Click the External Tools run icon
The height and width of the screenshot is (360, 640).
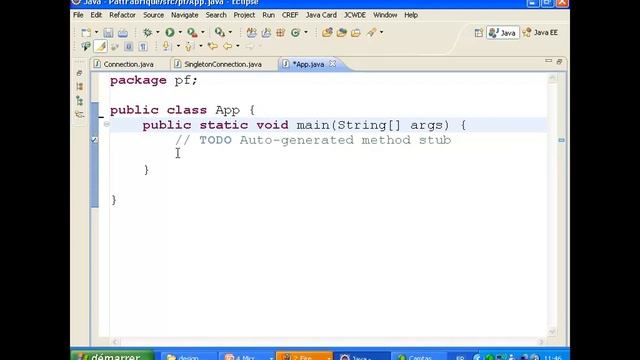tap(192, 32)
